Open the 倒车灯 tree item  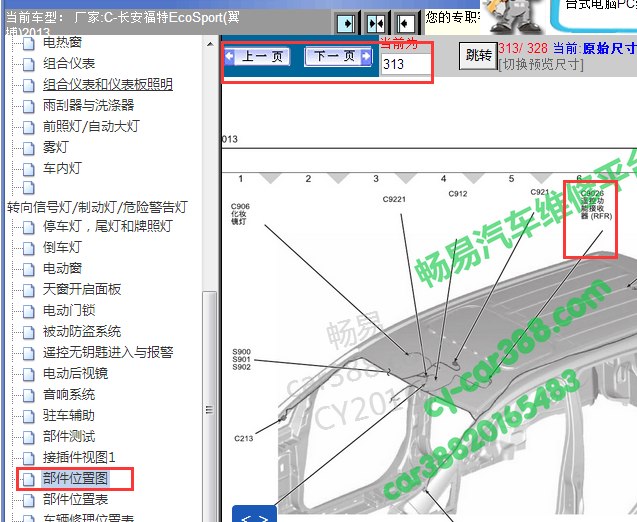pyautogui.click(x=63, y=247)
